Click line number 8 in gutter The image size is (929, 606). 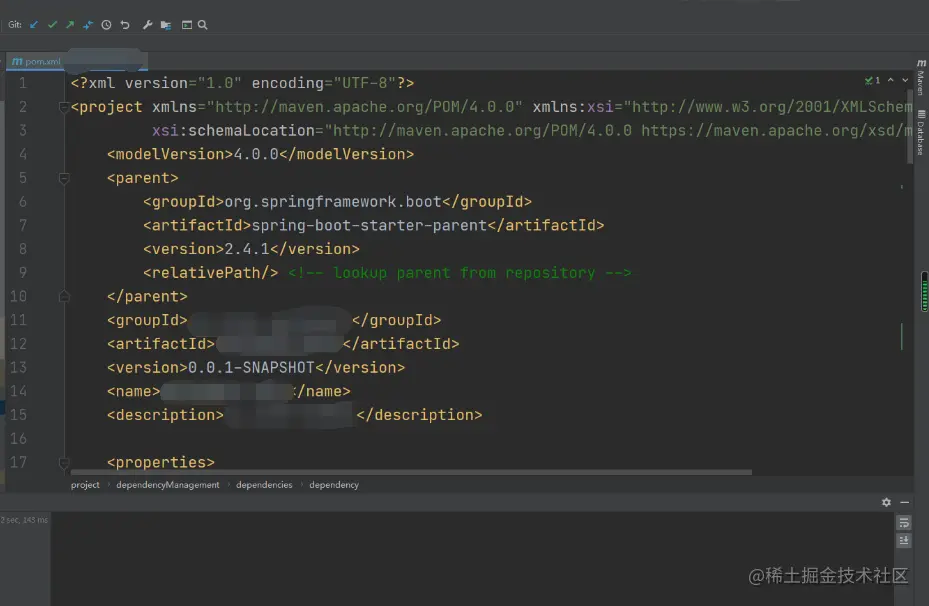(x=23, y=249)
